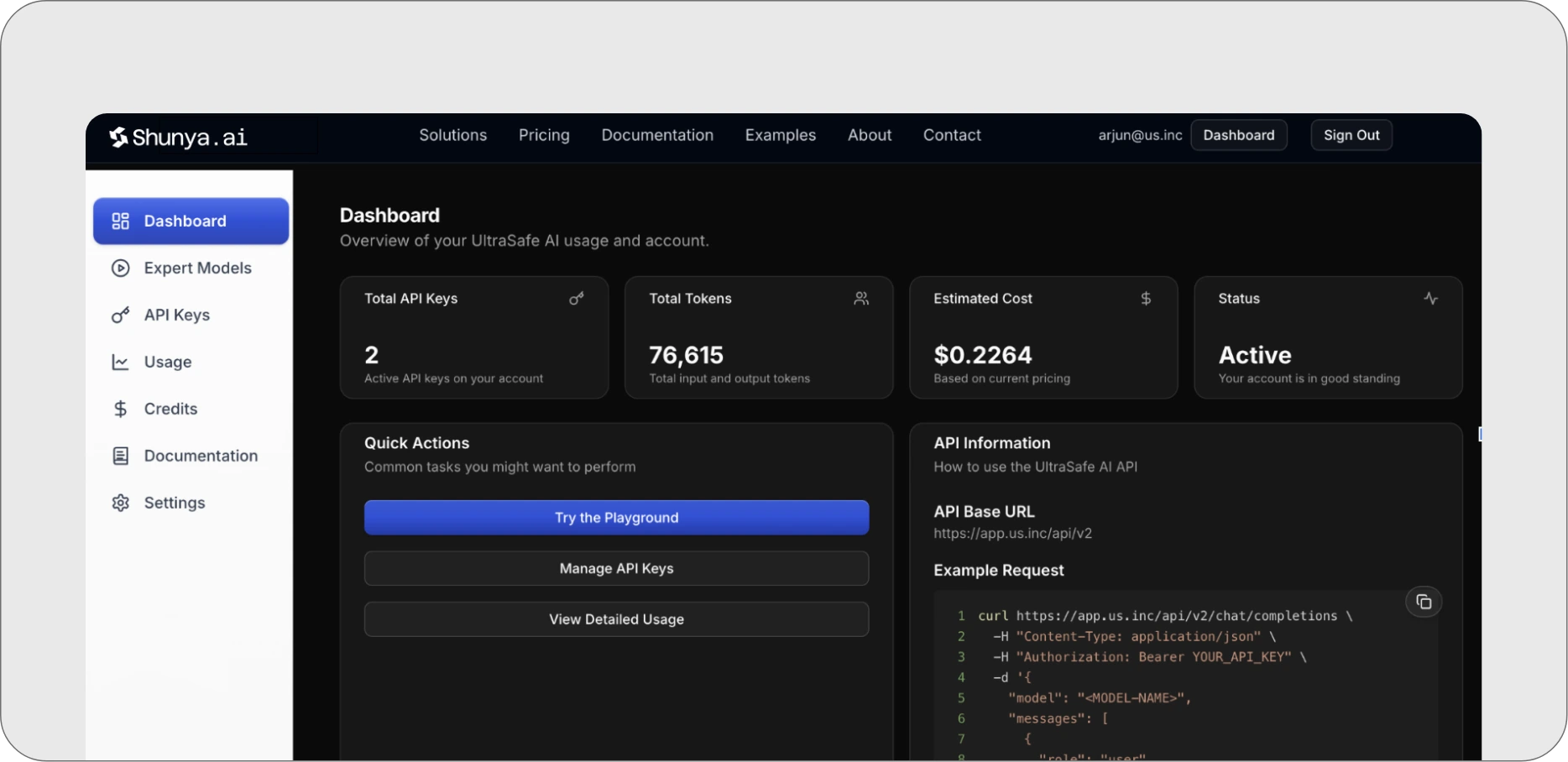Select Dashboard in the sidebar

tap(191, 221)
